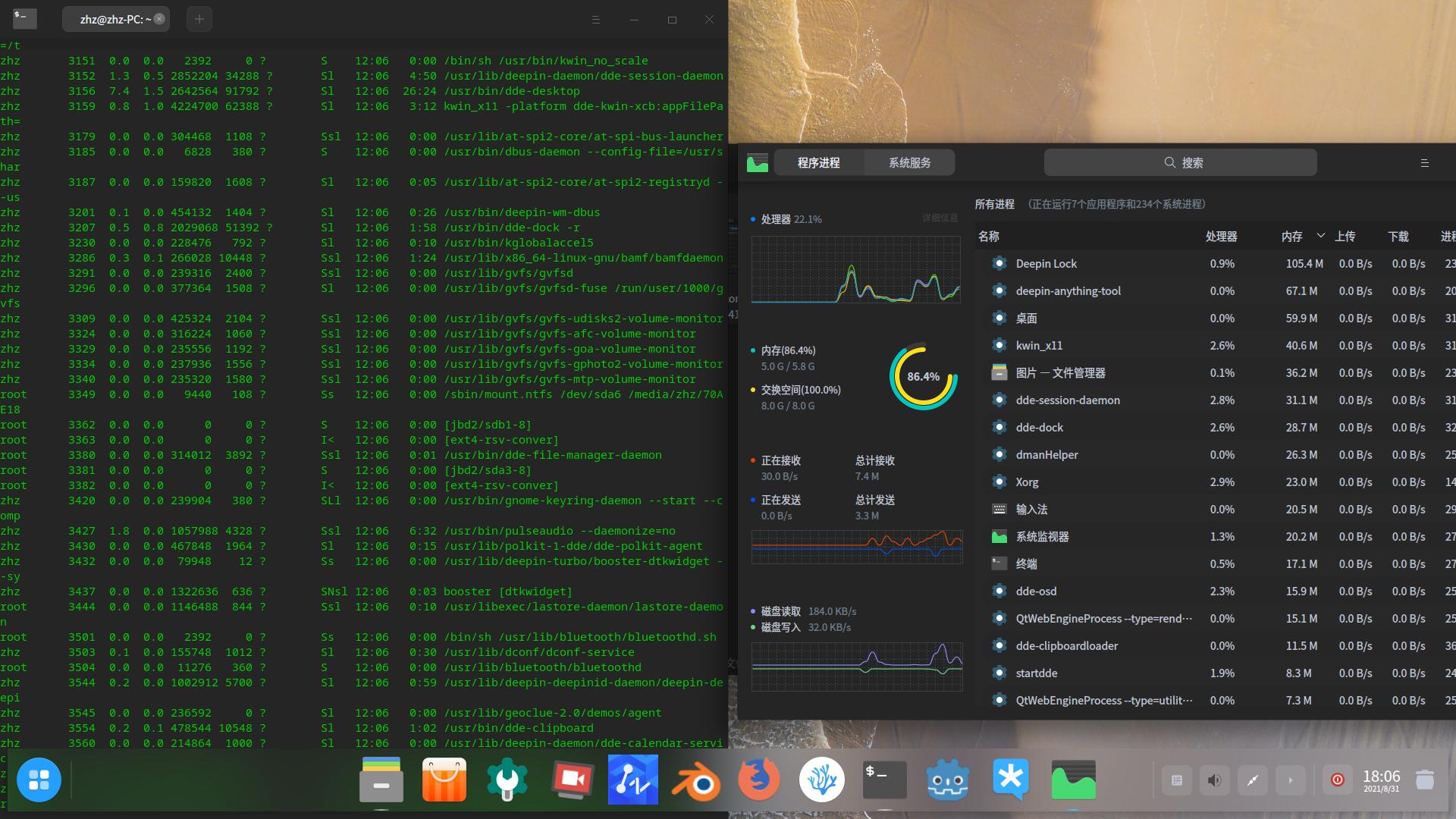Viewport: 1456px width, 819px height.
Task: Click the terminal menu icon in title bar
Action: click(x=595, y=20)
